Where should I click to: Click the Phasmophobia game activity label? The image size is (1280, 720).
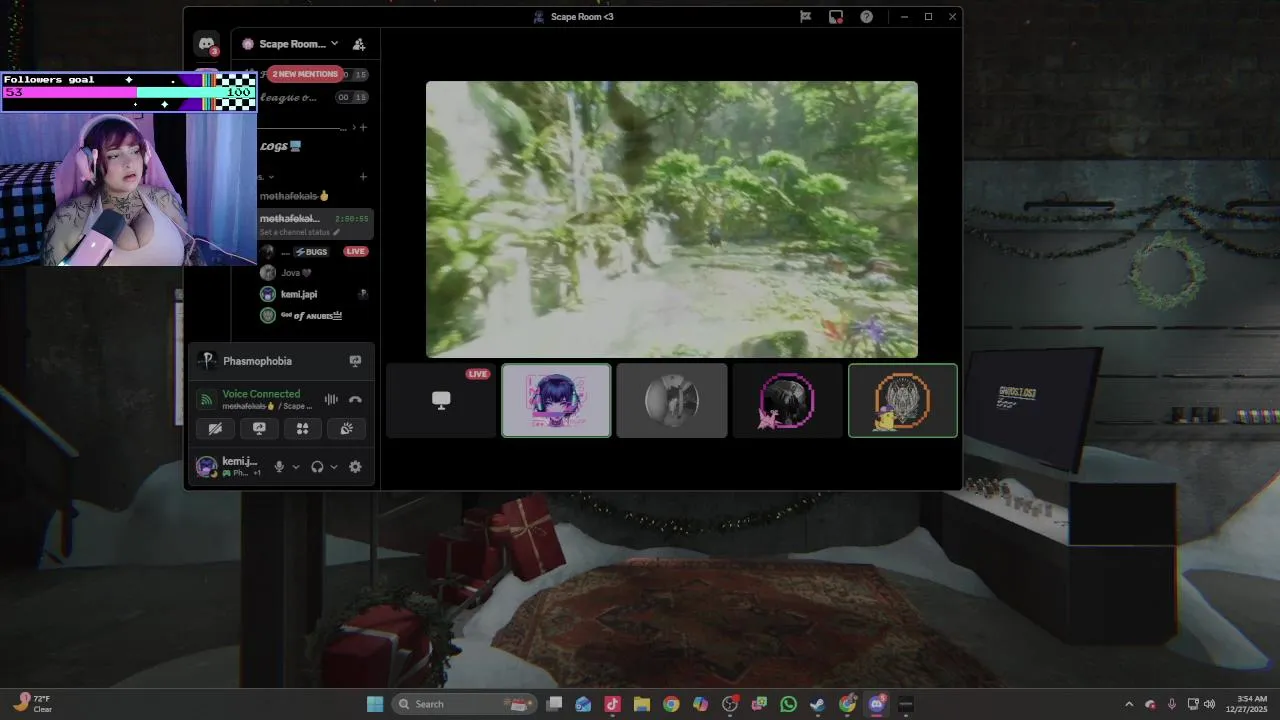click(x=257, y=361)
